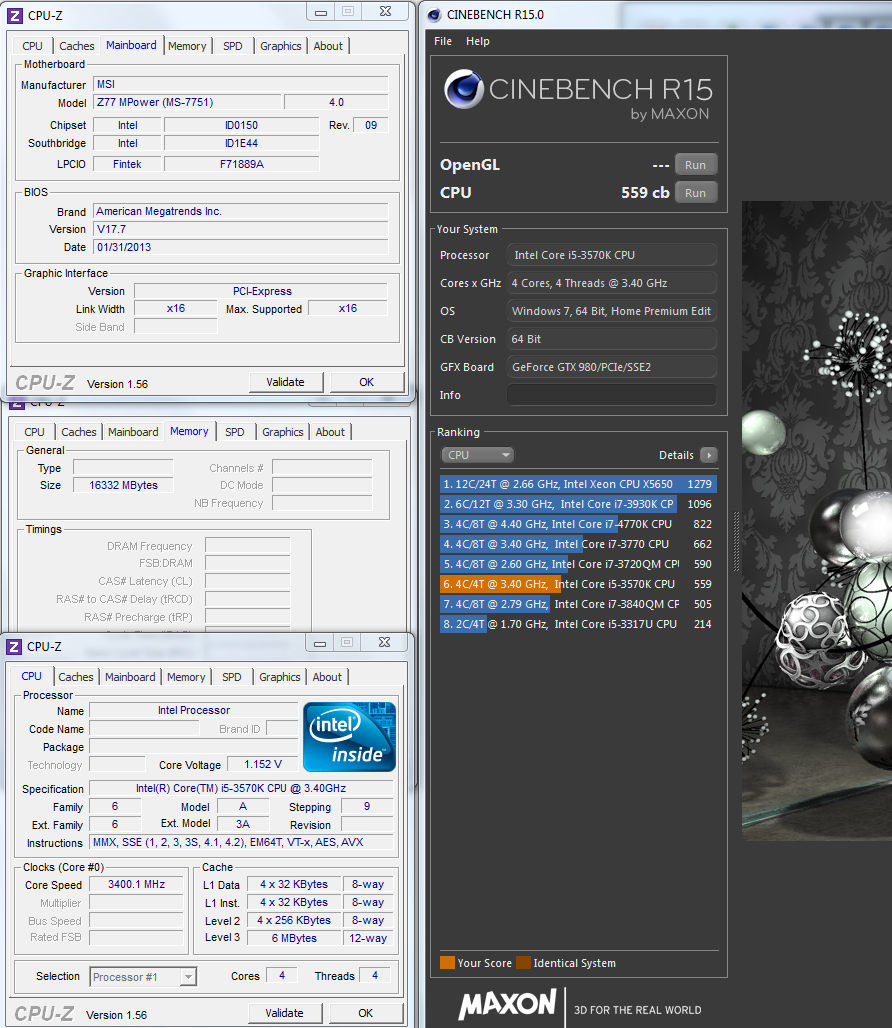Open the Processor #1 selection dropdown

coord(143,977)
